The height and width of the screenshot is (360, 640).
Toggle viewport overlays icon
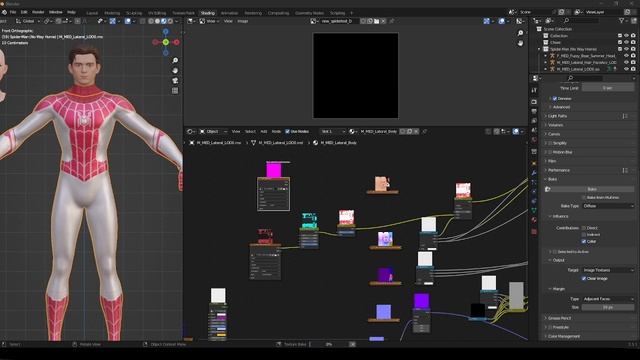click(x=128, y=21)
